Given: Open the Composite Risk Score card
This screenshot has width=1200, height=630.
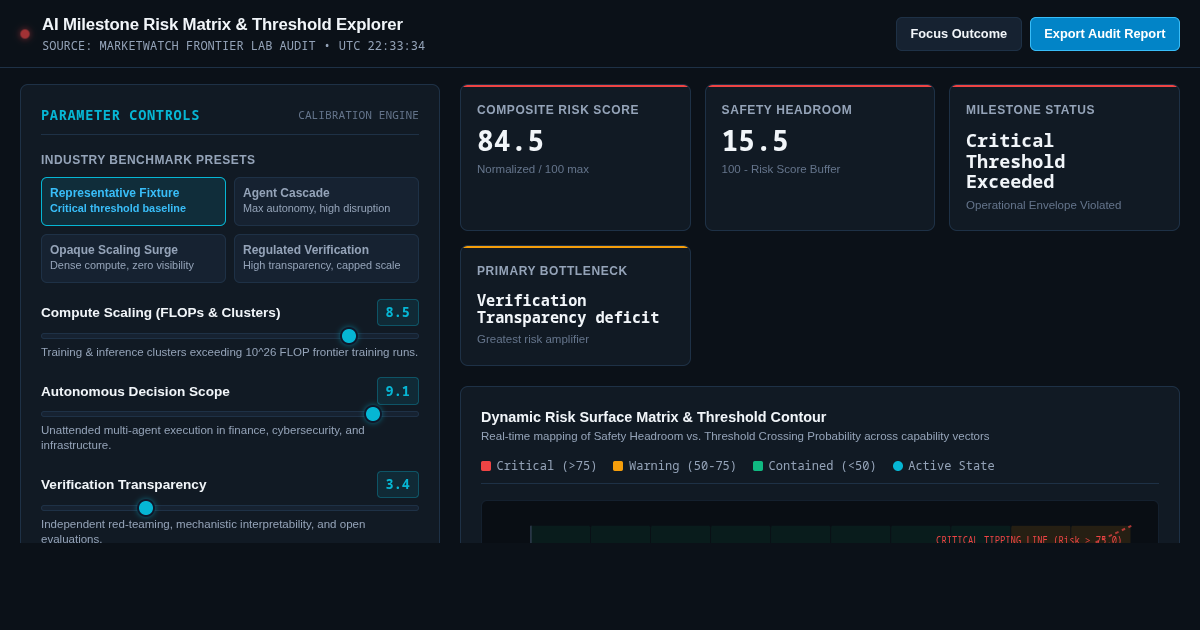Looking at the screenshot, I should 575,158.
